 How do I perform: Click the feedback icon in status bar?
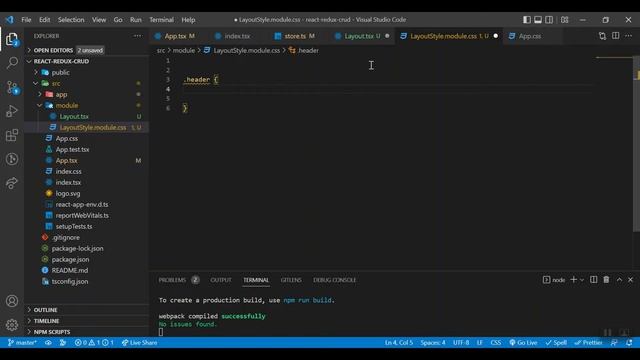pos(614,342)
